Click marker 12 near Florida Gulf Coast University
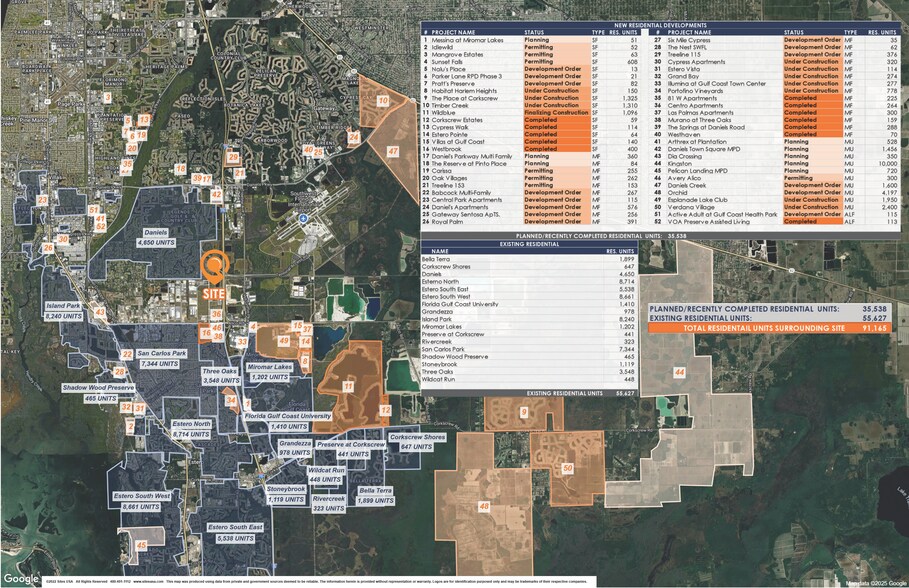 [x=385, y=410]
